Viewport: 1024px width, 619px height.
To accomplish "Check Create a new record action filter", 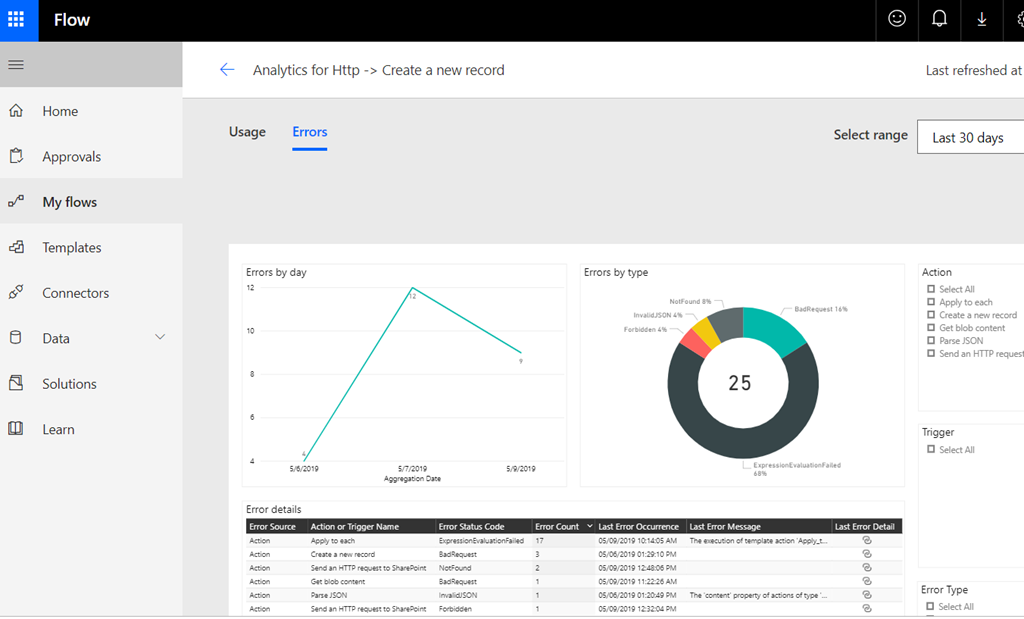I will (x=931, y=315).
